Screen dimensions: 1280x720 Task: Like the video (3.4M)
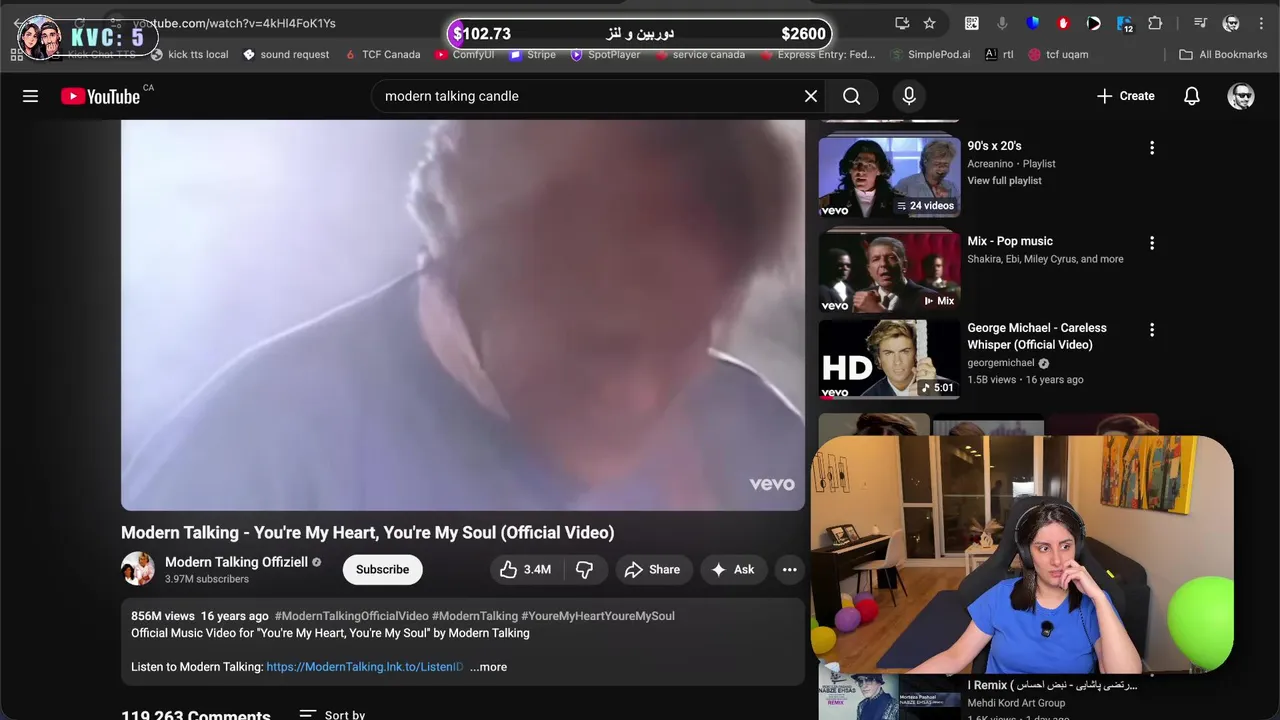[x=526, y=570]
